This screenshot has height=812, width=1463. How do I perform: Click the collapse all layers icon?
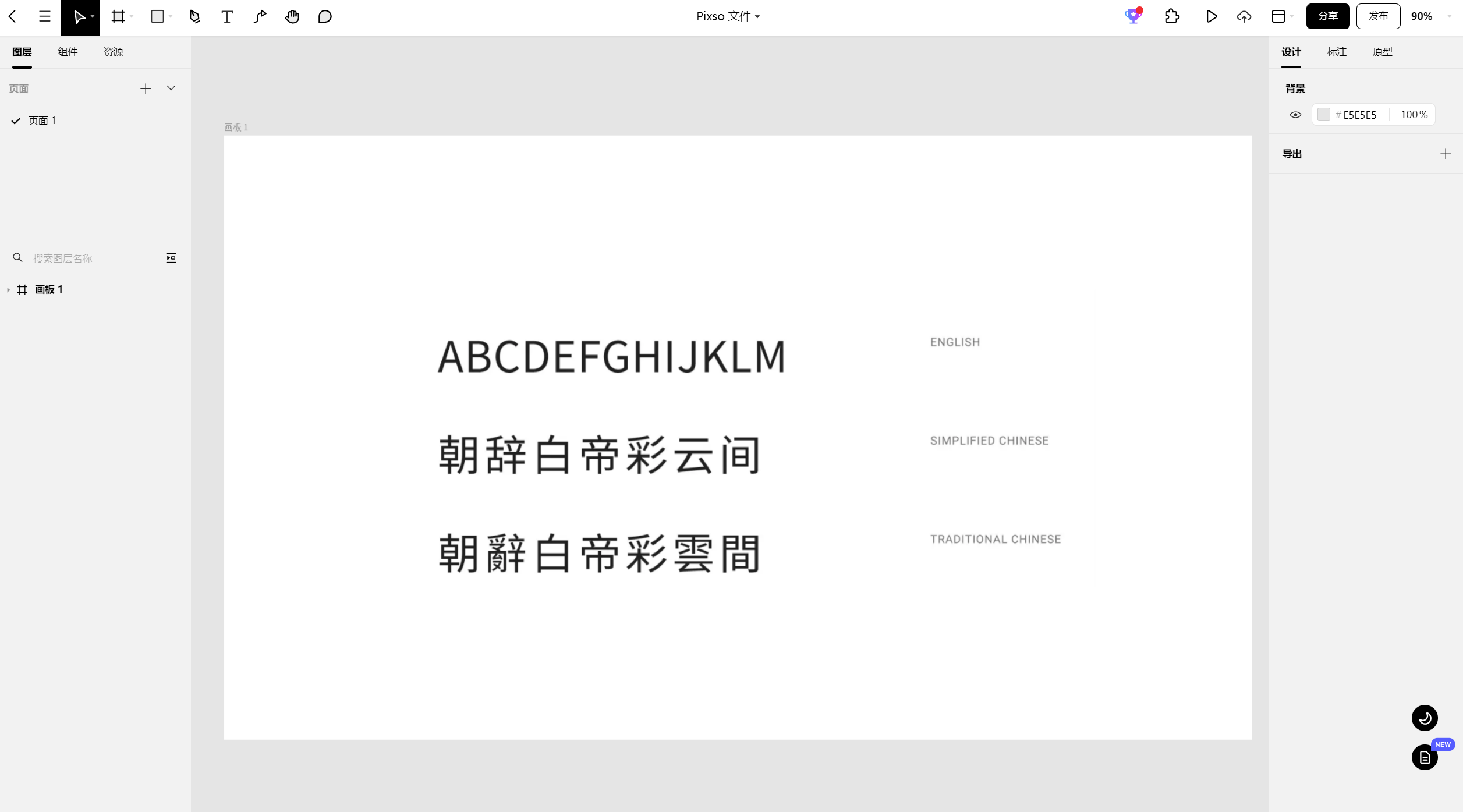171,258
